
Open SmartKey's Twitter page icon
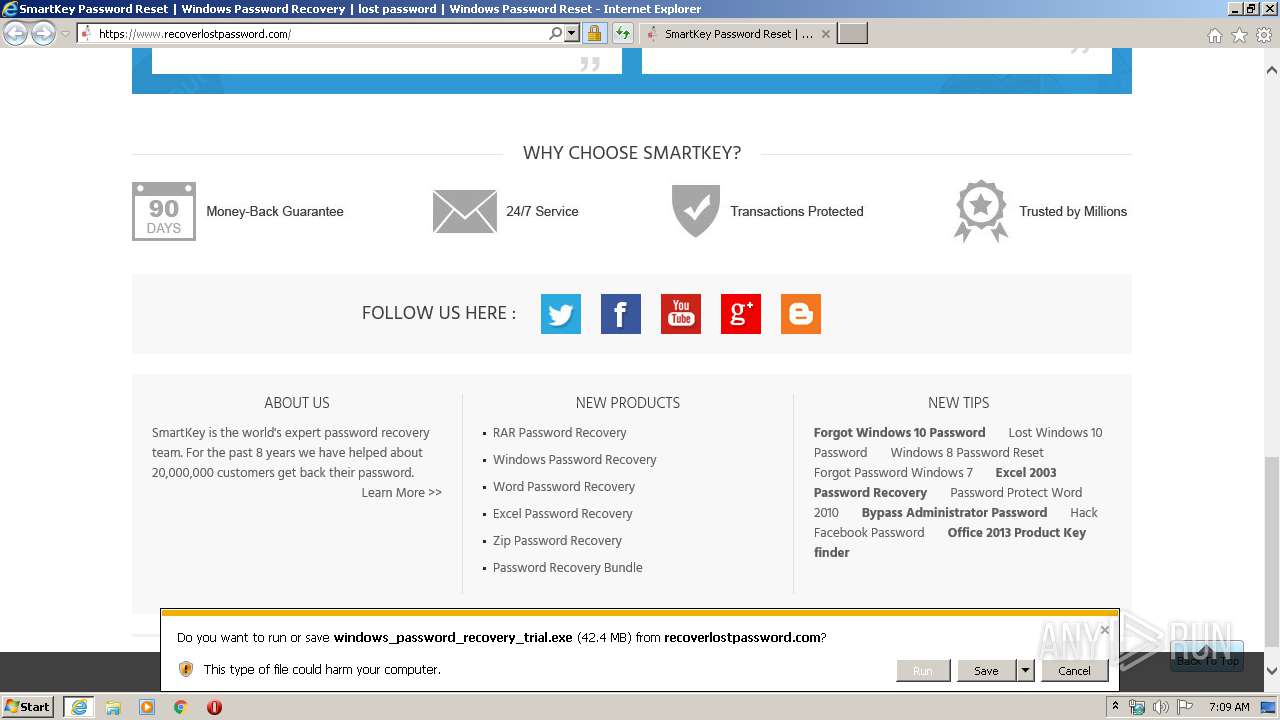pos(561,314)
